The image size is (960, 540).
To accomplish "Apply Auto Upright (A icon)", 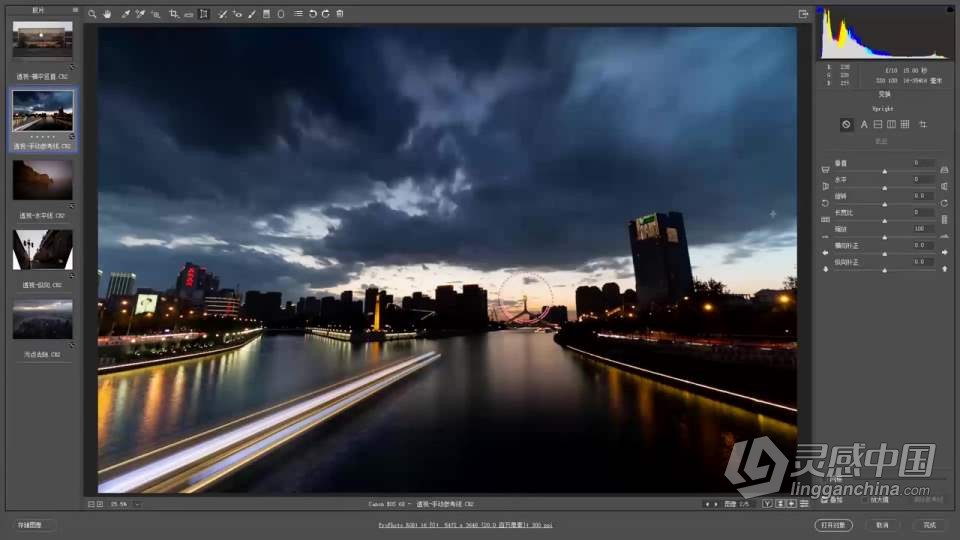I will (x=864, y=124).
